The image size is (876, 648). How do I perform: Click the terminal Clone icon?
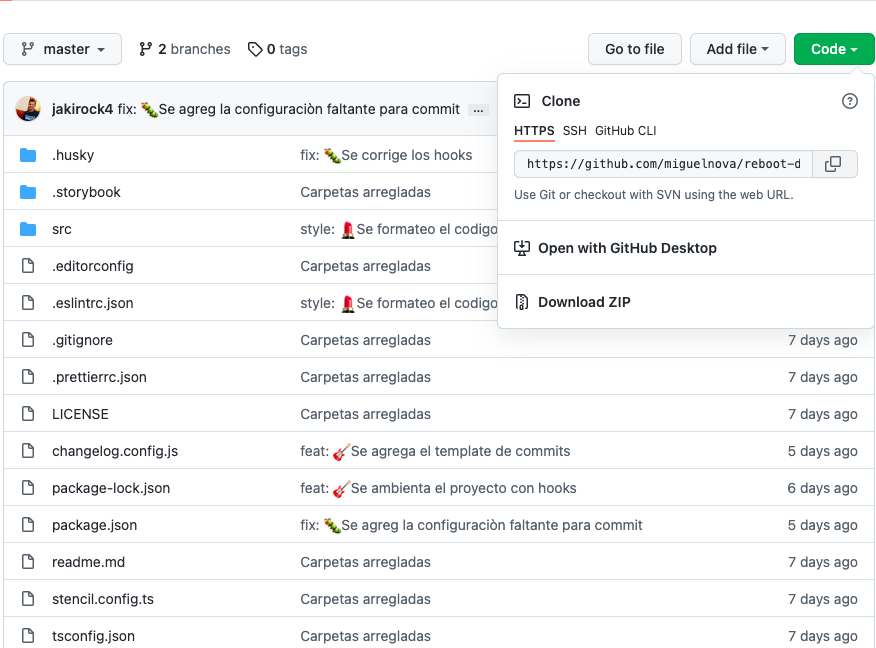(x=522, y=101)
